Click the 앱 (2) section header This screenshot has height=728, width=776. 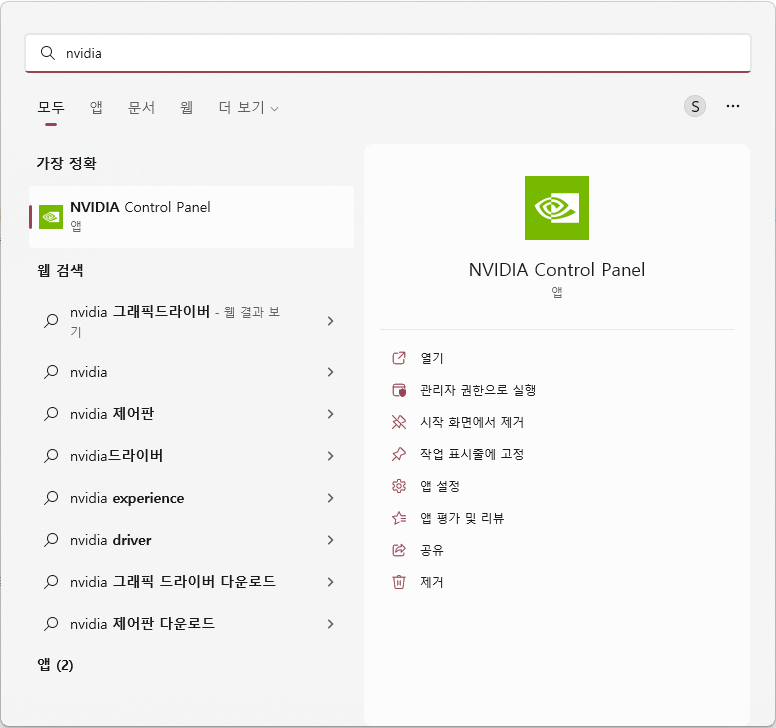click(55, 665)
